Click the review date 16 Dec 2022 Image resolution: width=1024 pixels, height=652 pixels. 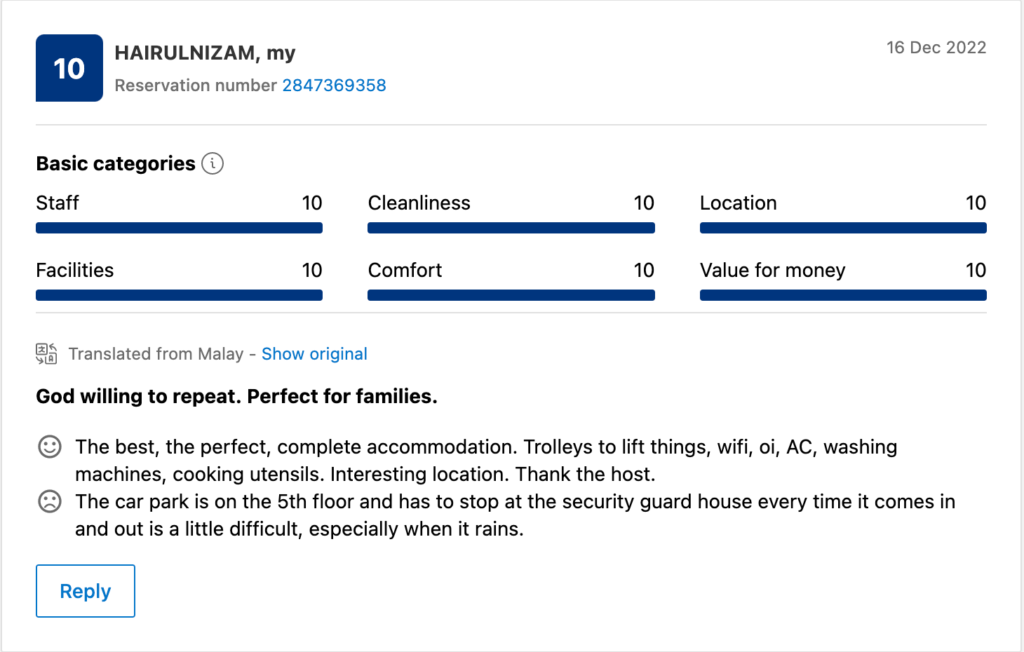pyautogui.click(x=936, y=48)
